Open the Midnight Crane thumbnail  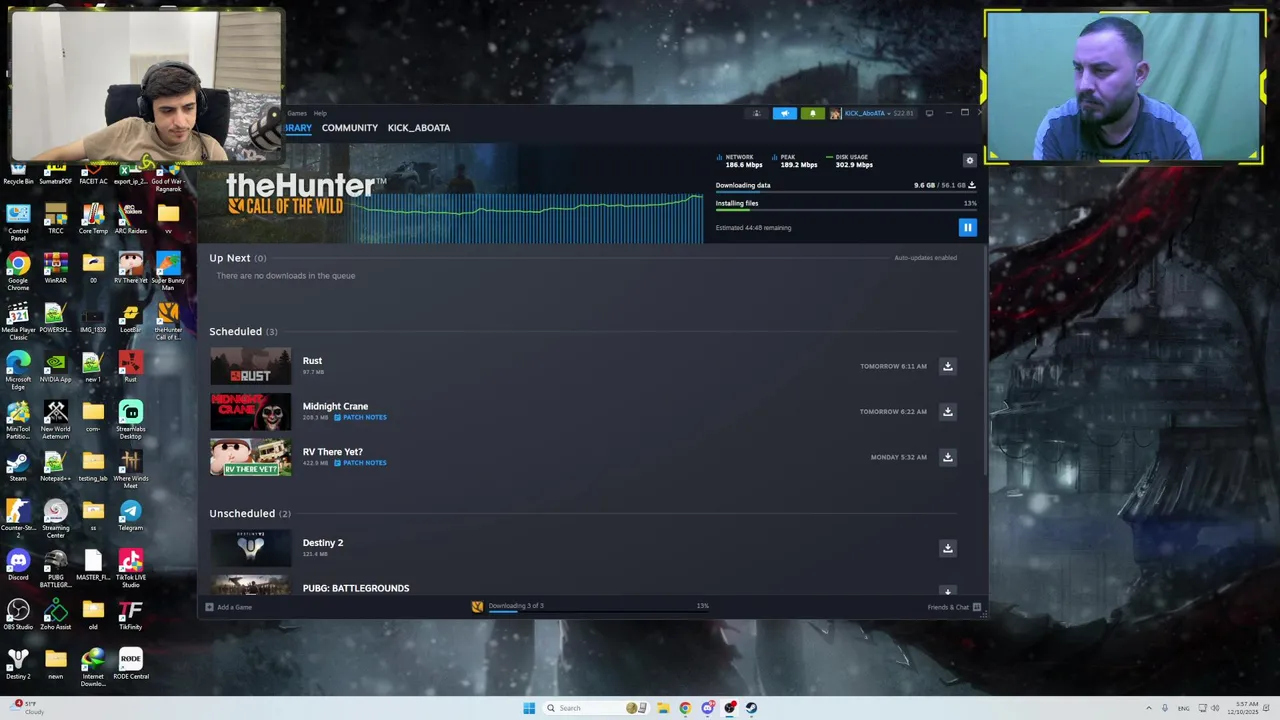250,412
